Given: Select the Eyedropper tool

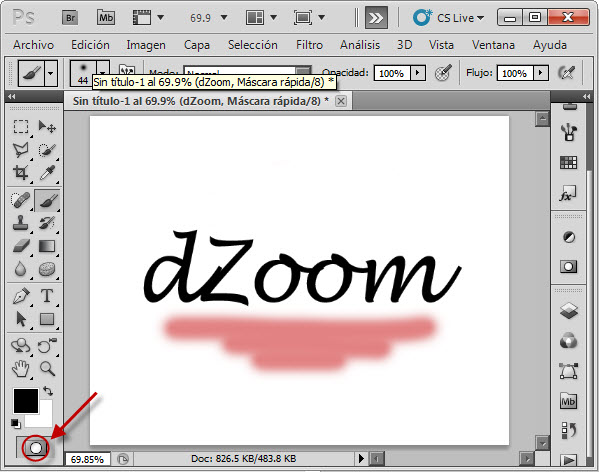Looking at the screenshot, I should [x=47, y=173].
